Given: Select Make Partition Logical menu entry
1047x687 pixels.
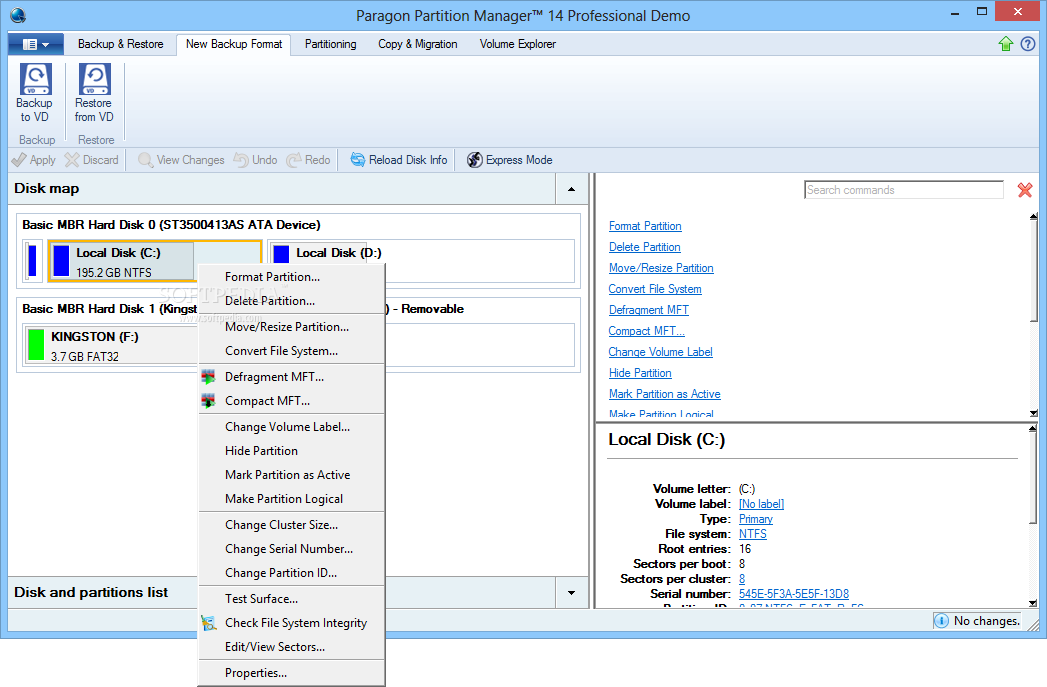Looking at the screenshot, I should coord(292,499).
